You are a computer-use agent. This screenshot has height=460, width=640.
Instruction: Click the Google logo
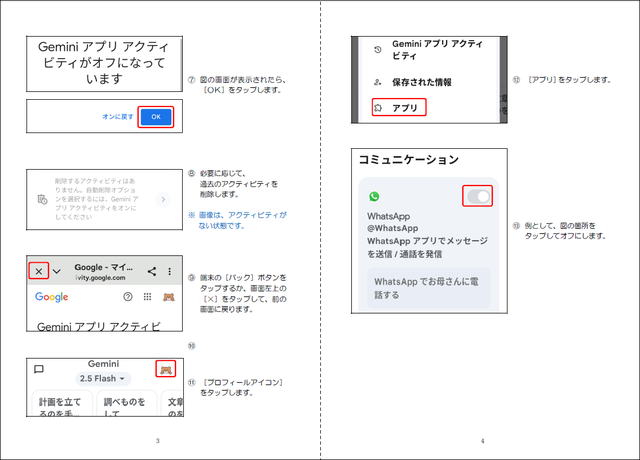tap(51, 297)
